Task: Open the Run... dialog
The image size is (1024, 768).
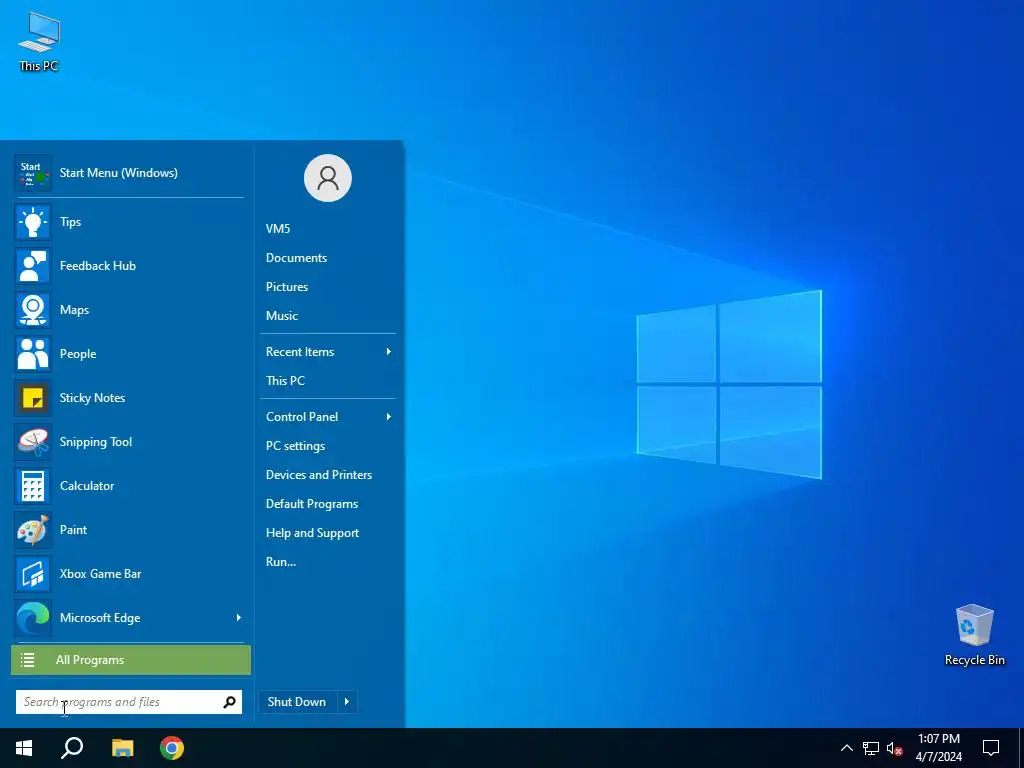Action: (281, 562)
